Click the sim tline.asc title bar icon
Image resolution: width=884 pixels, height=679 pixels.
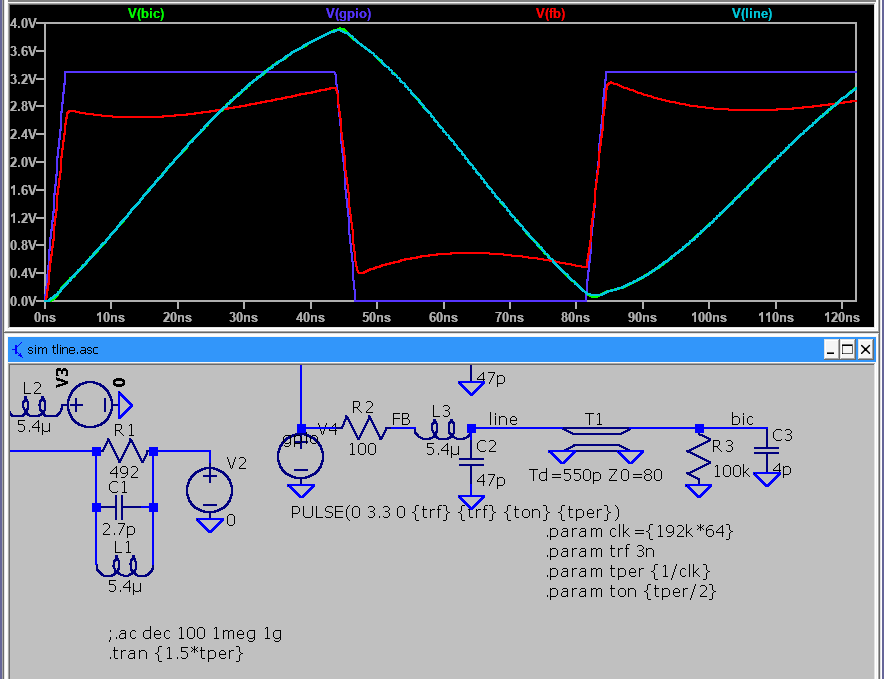click(18, 349)
